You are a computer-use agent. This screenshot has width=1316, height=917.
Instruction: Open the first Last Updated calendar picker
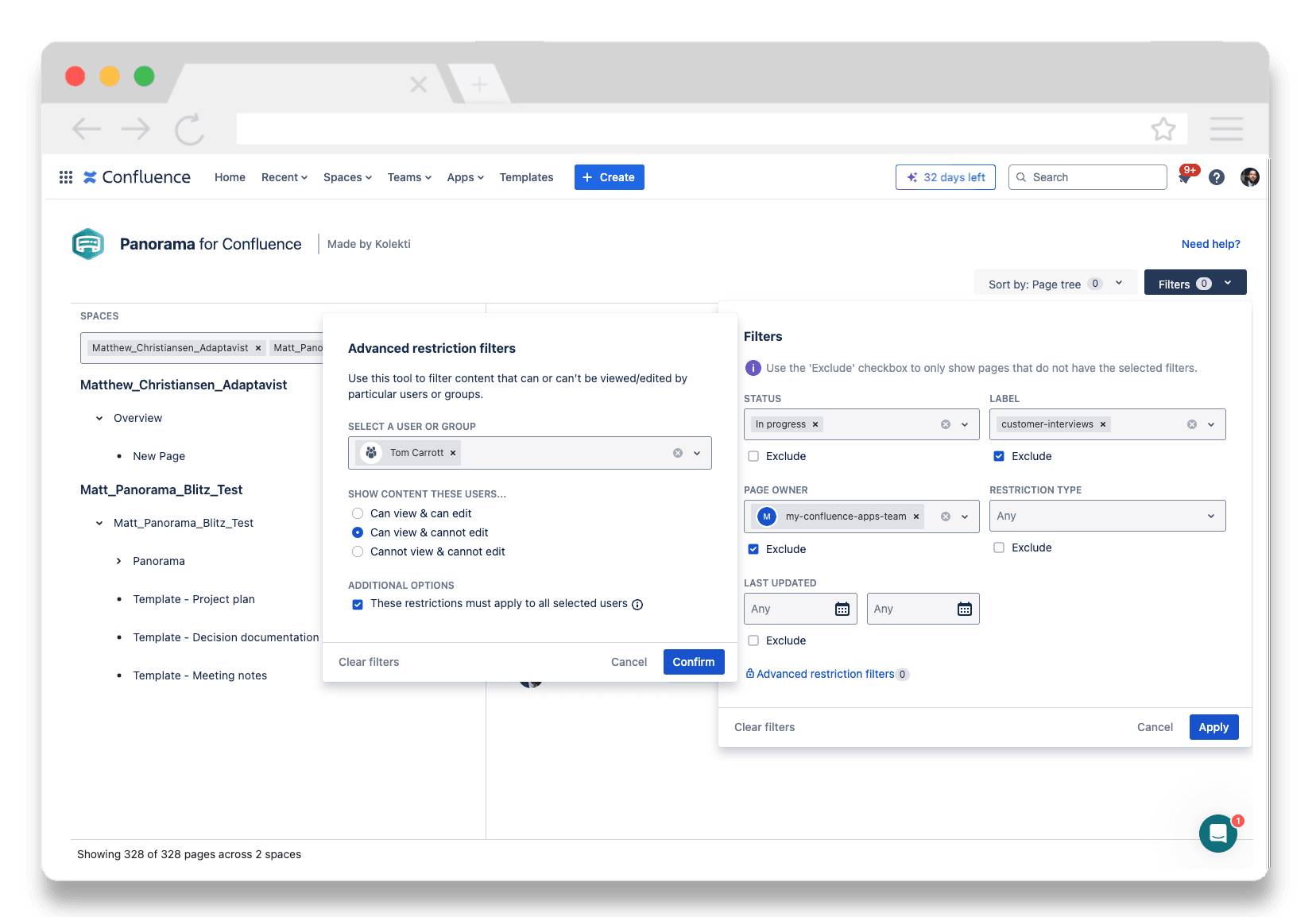[842, 609]
